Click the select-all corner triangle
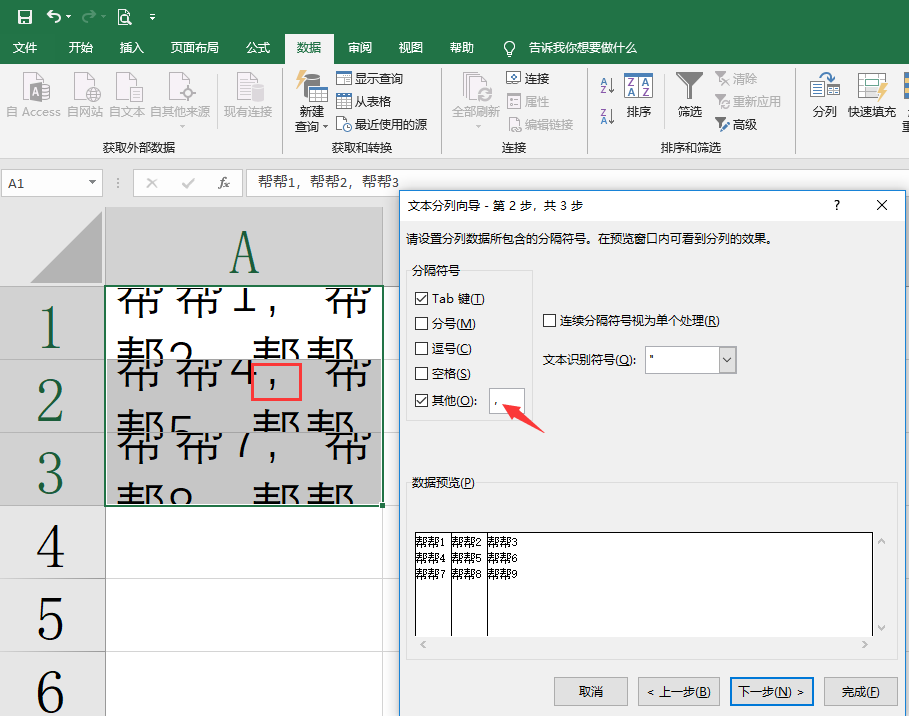Viewport: 909px width, 716px height. (67, 248)
